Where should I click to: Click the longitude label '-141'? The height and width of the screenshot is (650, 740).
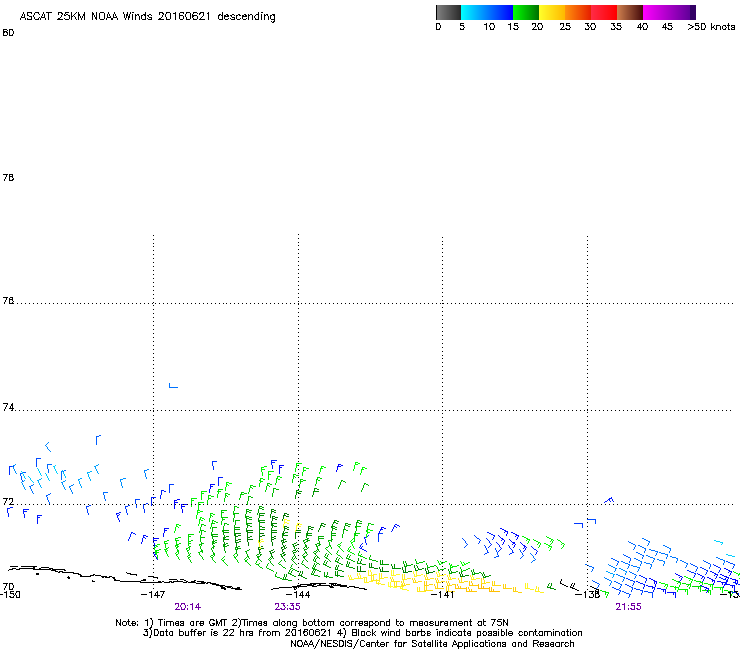[x=442, y=595]
